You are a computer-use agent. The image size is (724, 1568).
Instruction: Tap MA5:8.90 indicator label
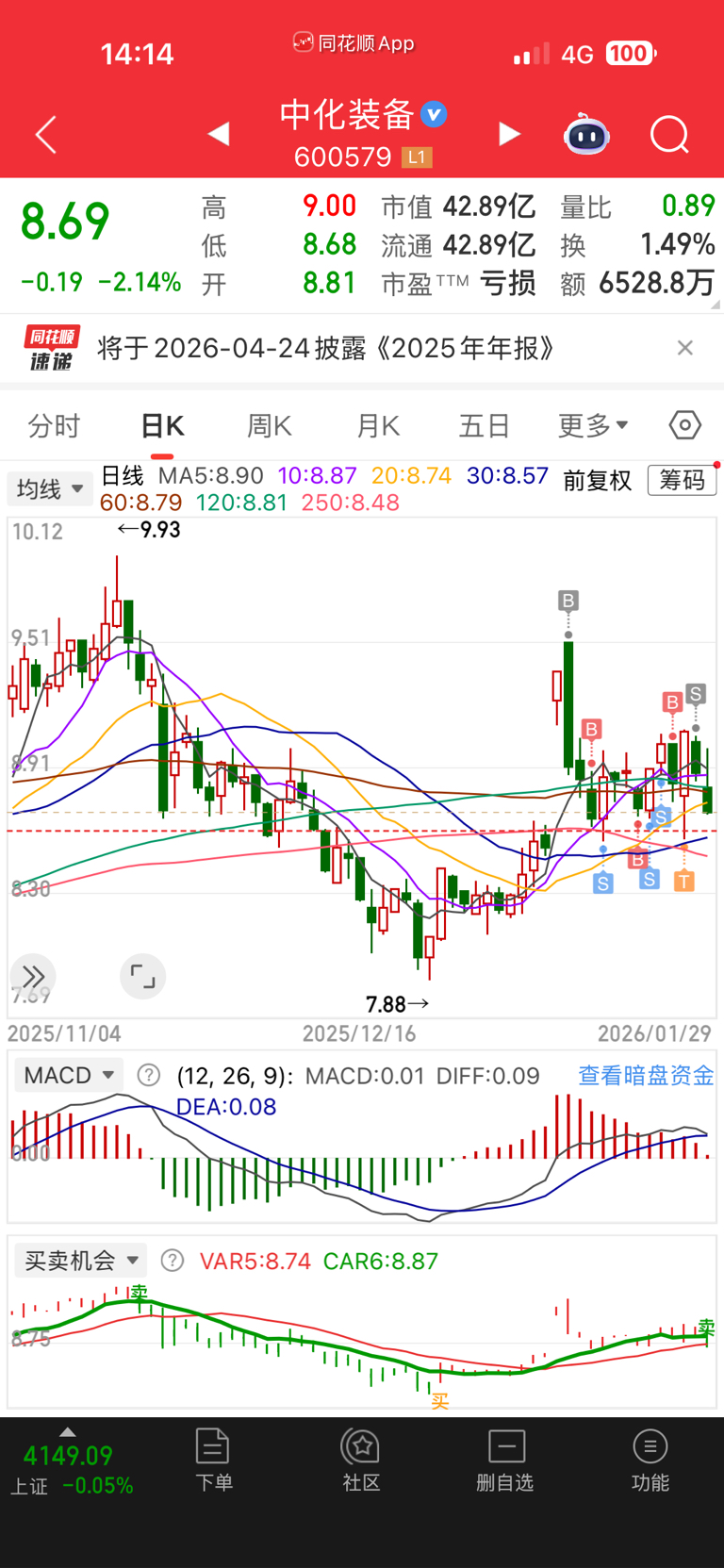pyautogui.click(x=211, y=476)
